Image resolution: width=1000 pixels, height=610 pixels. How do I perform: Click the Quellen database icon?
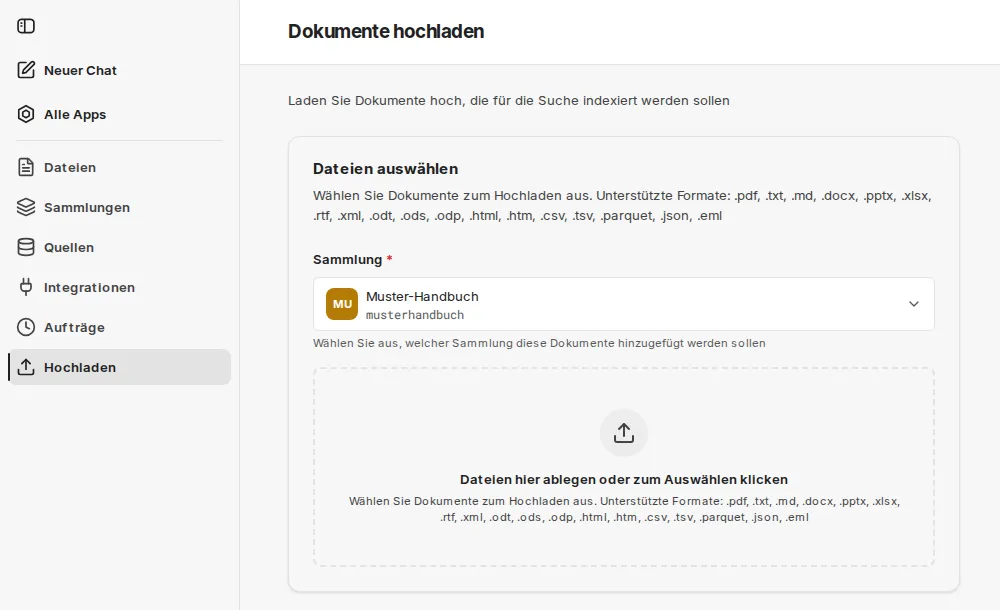coord(26,248)
